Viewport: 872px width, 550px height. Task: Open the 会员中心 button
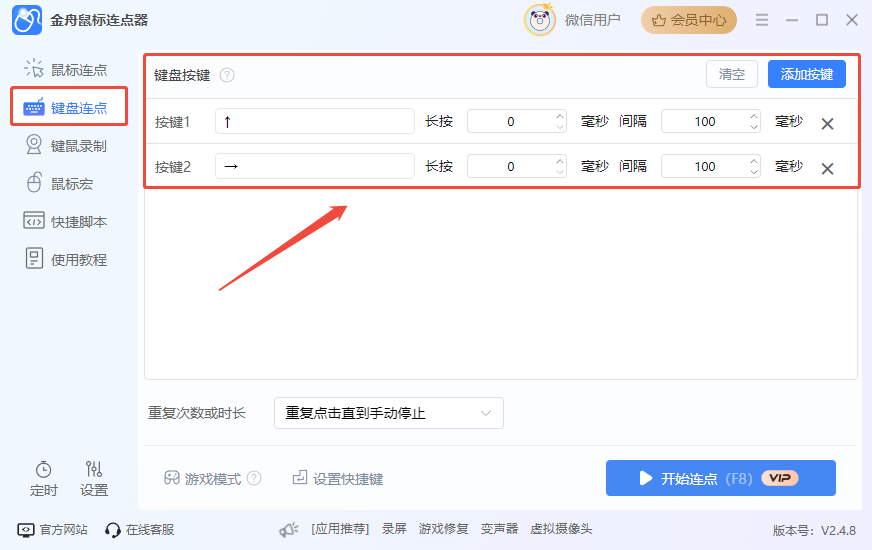pos(688,20)
